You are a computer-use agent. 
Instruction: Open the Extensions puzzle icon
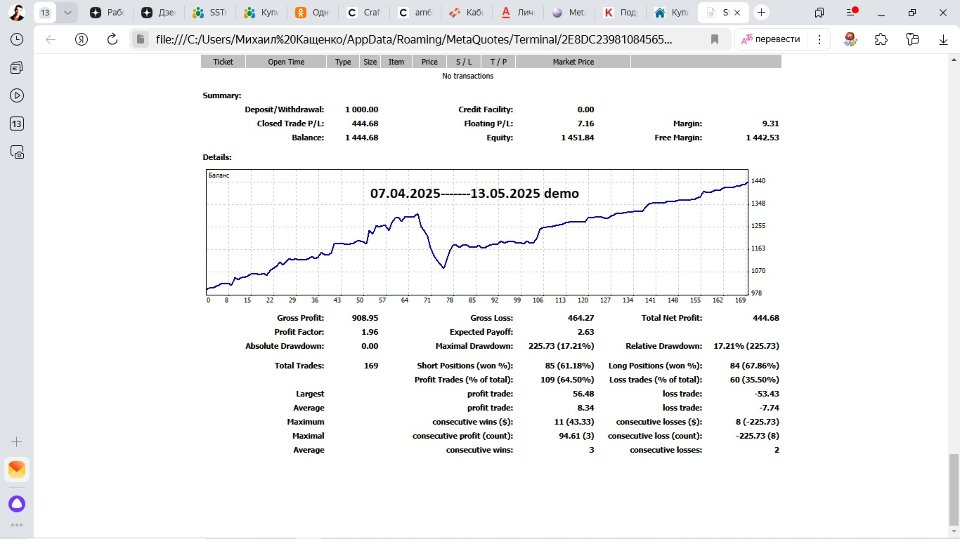pos(881,39)
